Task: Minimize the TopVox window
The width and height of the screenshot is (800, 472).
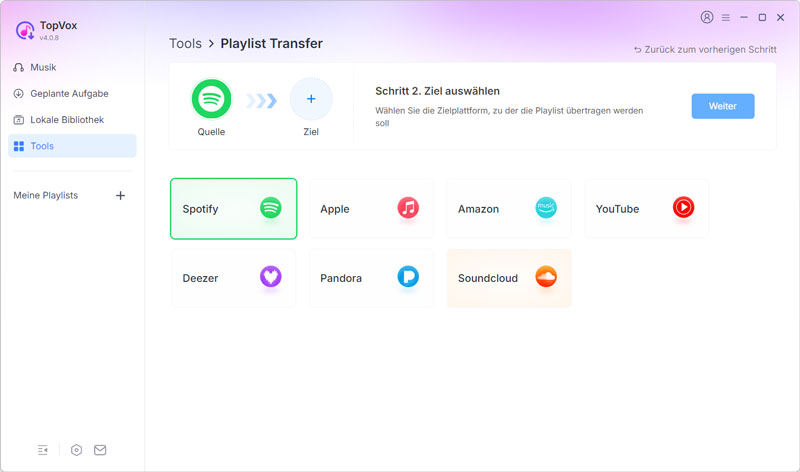Action: click(x=744, y=17)
